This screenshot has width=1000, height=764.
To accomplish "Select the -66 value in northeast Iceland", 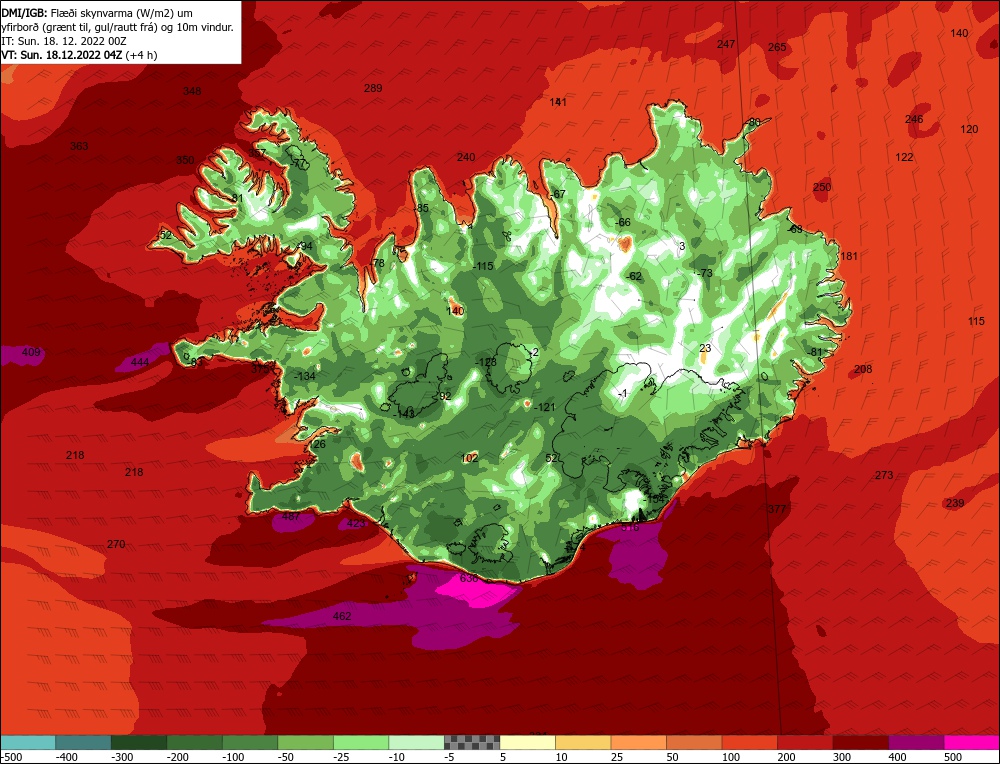I will [622, 222].
